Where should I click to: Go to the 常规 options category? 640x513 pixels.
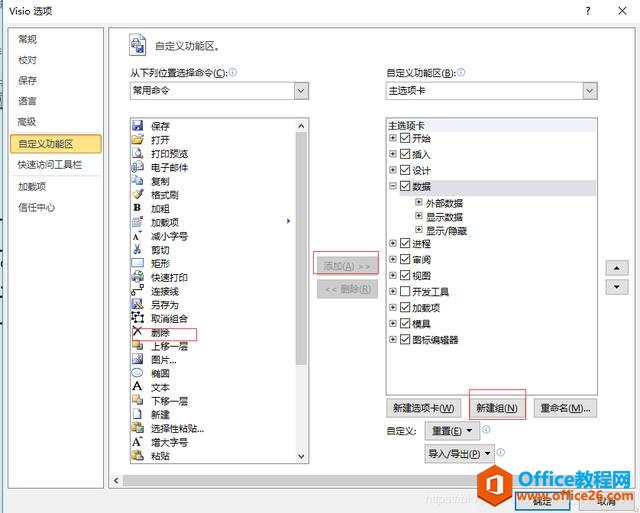point(27,39)
